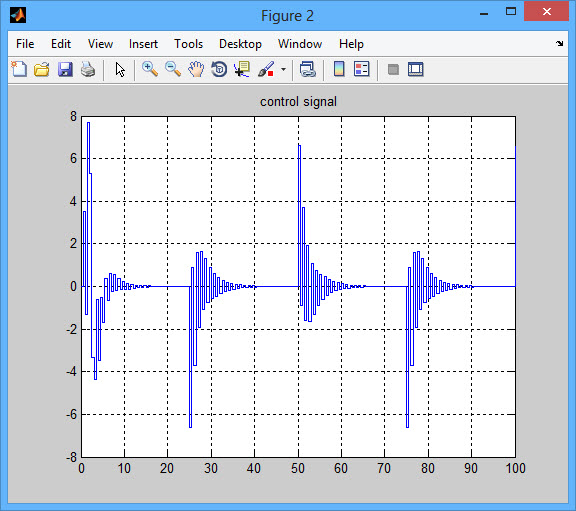Select the Rotate 3D tool
The width and height of the screenshot is (576, 511).
click(219, 69)
